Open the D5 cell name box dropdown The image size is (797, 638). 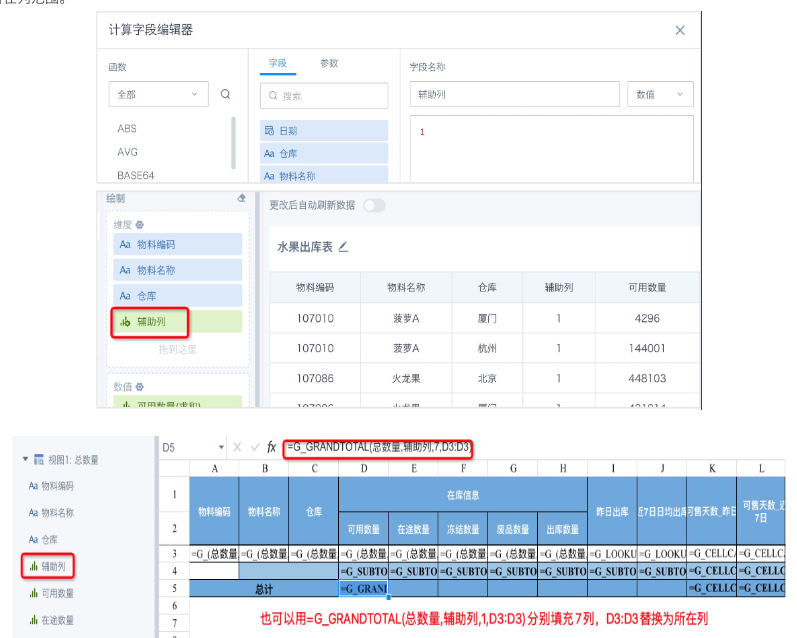point(221,447)
